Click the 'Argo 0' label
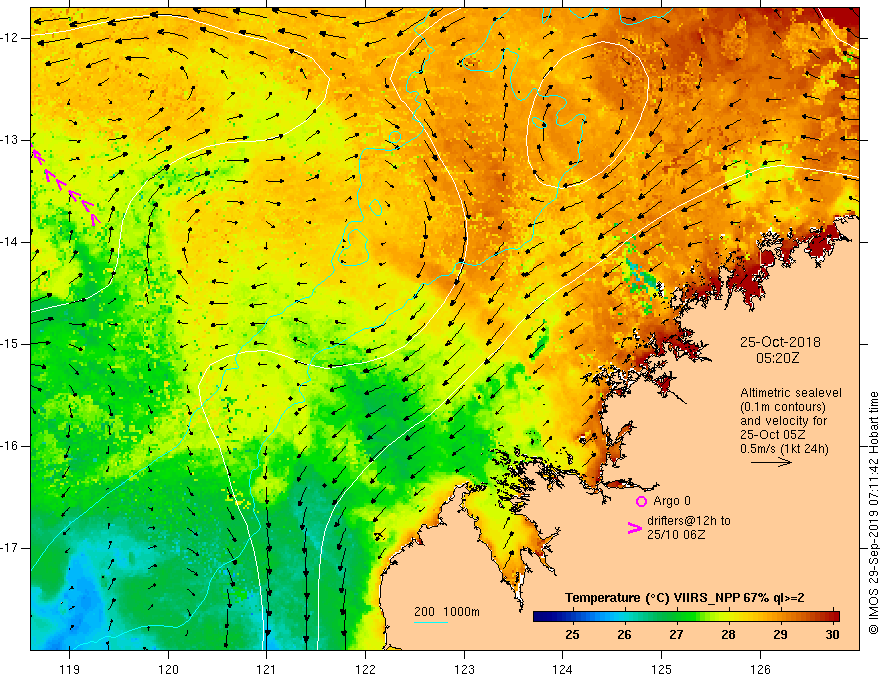880x680 pixels. point(672,501)
